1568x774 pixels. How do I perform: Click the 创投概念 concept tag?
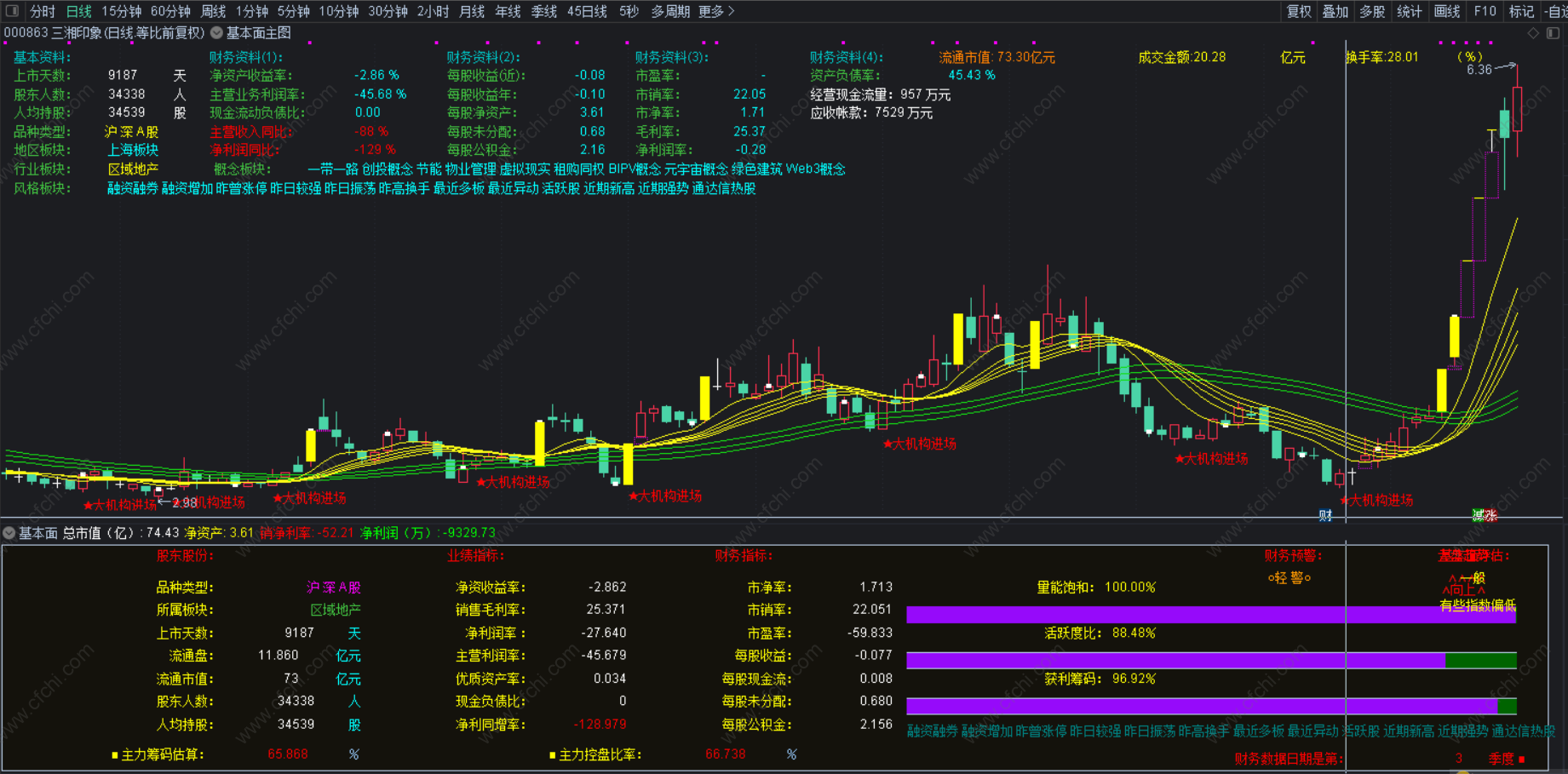[x=388, y=169]
